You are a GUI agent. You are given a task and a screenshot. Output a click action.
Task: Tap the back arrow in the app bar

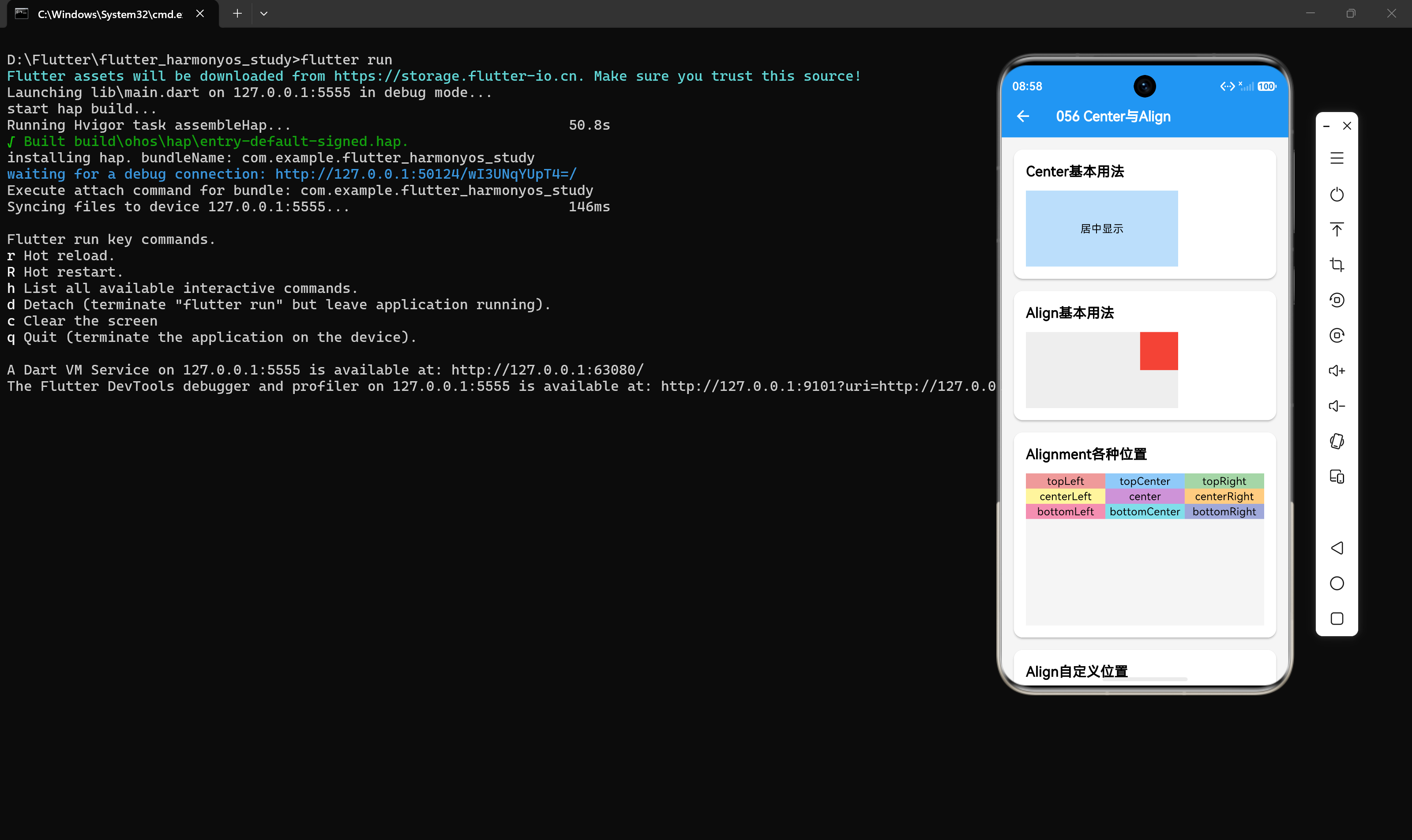point(1022,116)
